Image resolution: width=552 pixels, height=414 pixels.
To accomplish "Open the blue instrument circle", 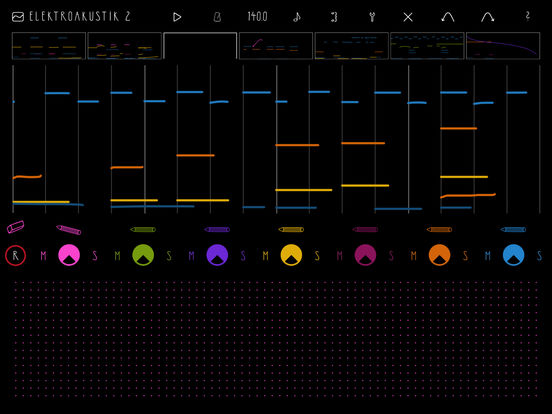I will tap(514, 255).
